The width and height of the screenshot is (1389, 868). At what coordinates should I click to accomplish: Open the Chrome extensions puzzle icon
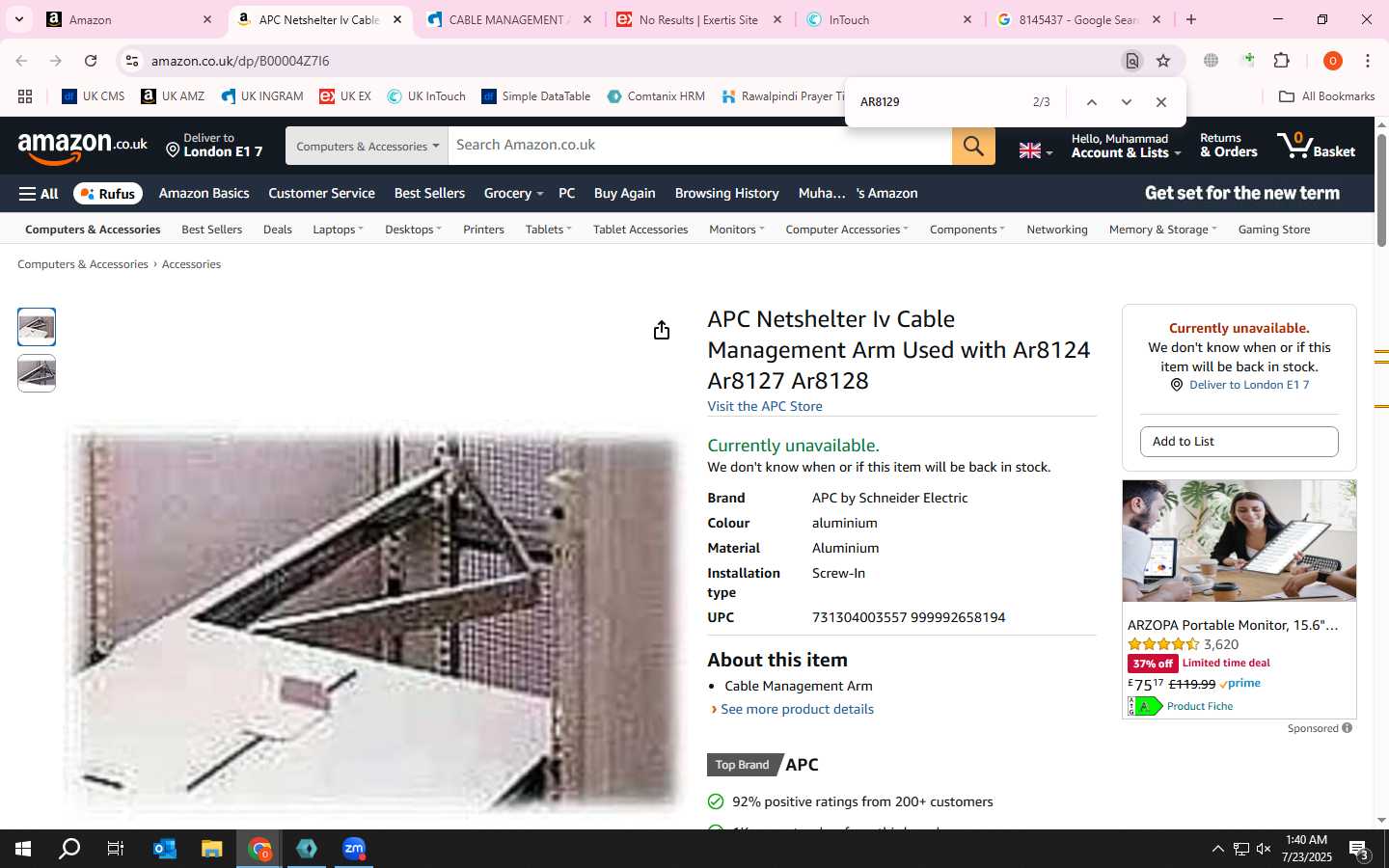(x=1282, y=61)
